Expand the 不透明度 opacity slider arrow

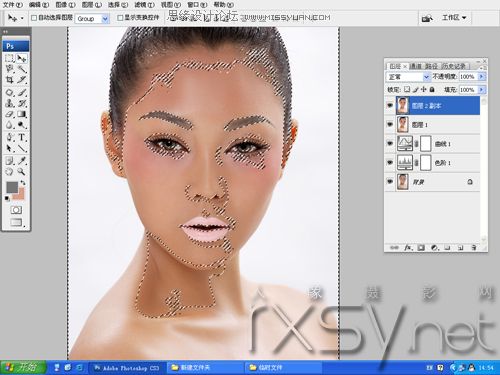tap(482, 77)
